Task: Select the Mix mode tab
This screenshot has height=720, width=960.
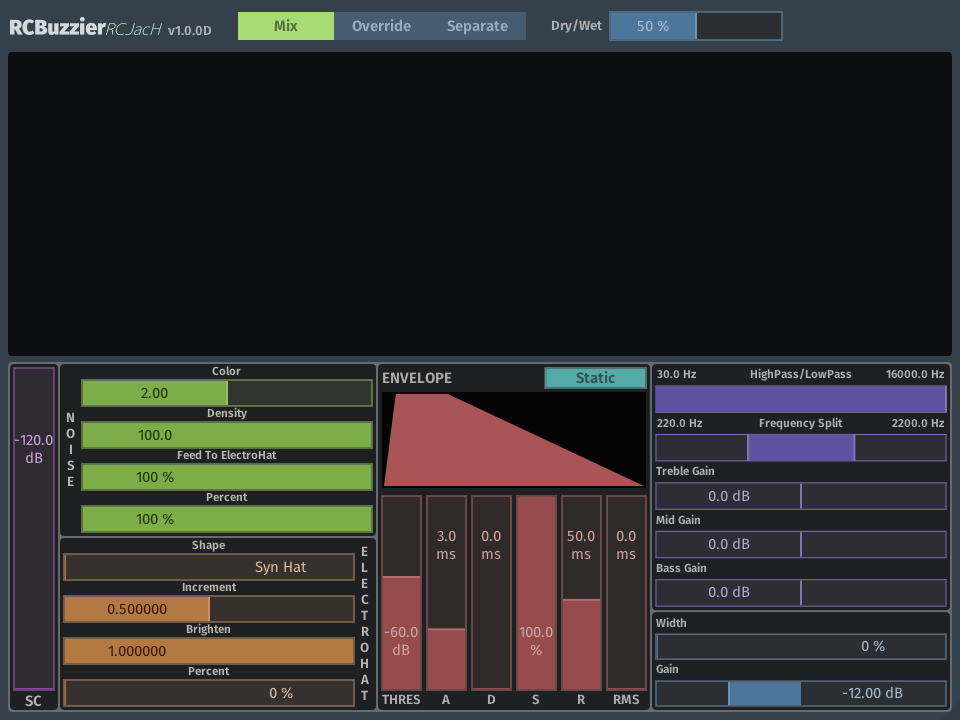Action: pyautogui.click(x=286, y=26)
